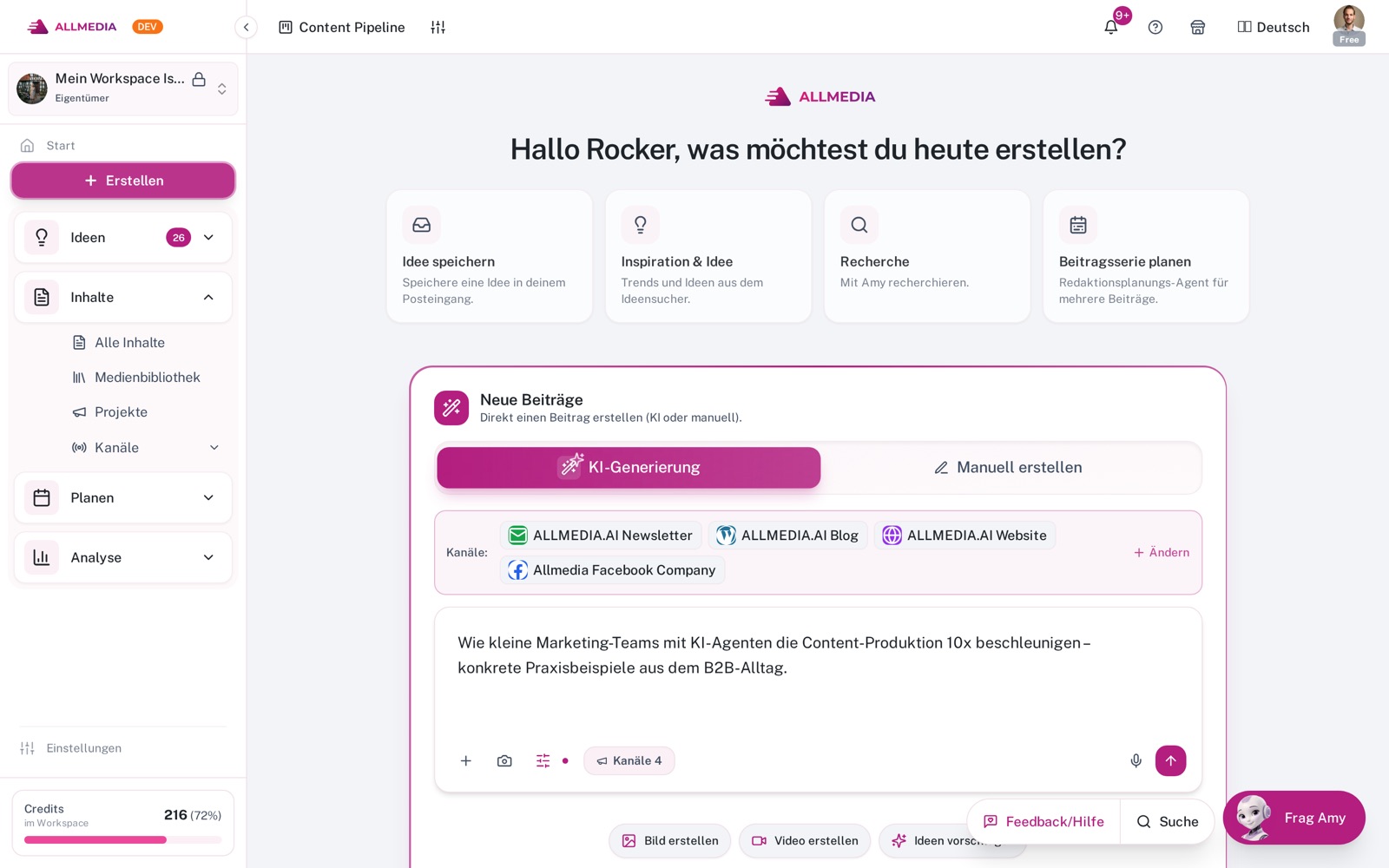Toggle the ALLMEDIA.AI Website channel chip
The height and width of the screenshot is (868, 1389).
(964, 535)
